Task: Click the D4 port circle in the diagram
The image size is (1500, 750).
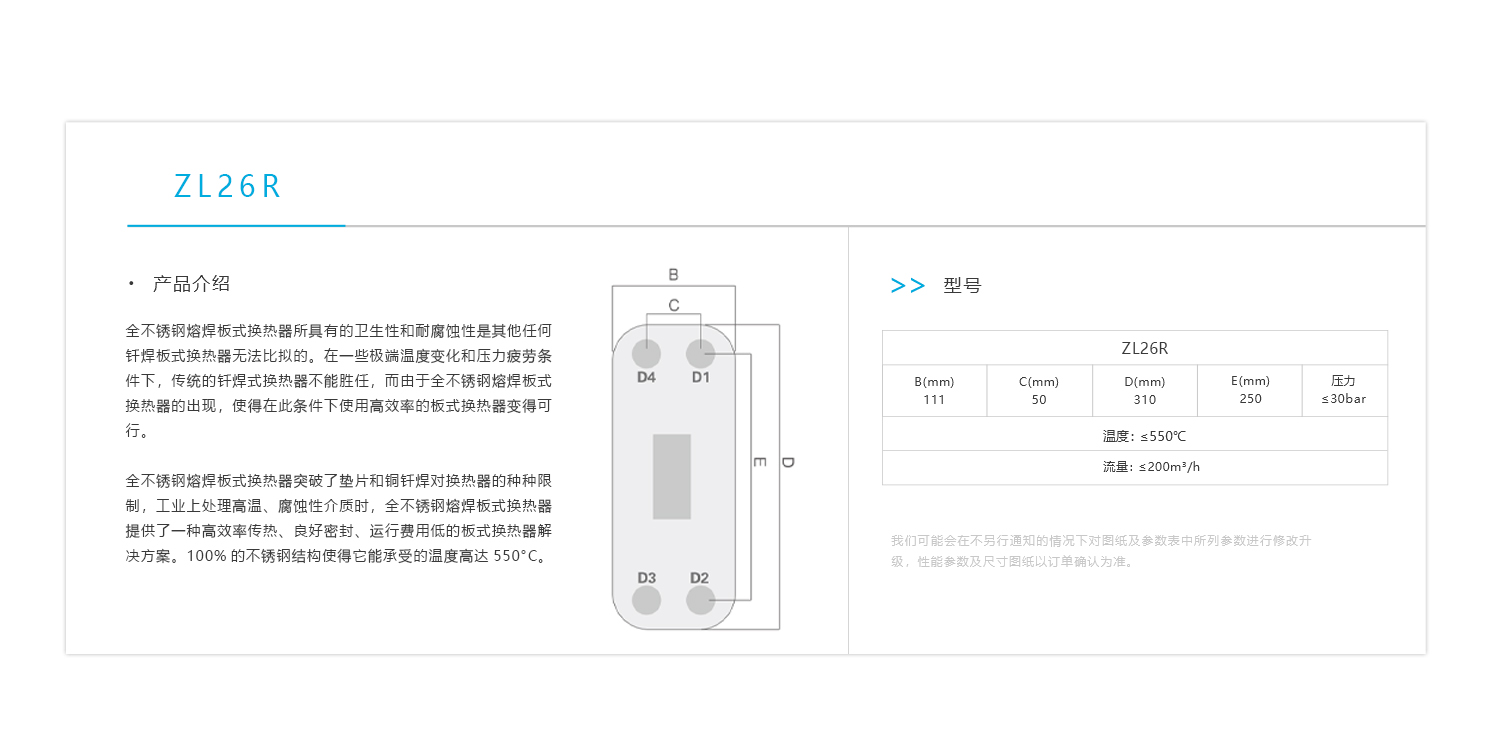Action: click(x=646, y=353)
